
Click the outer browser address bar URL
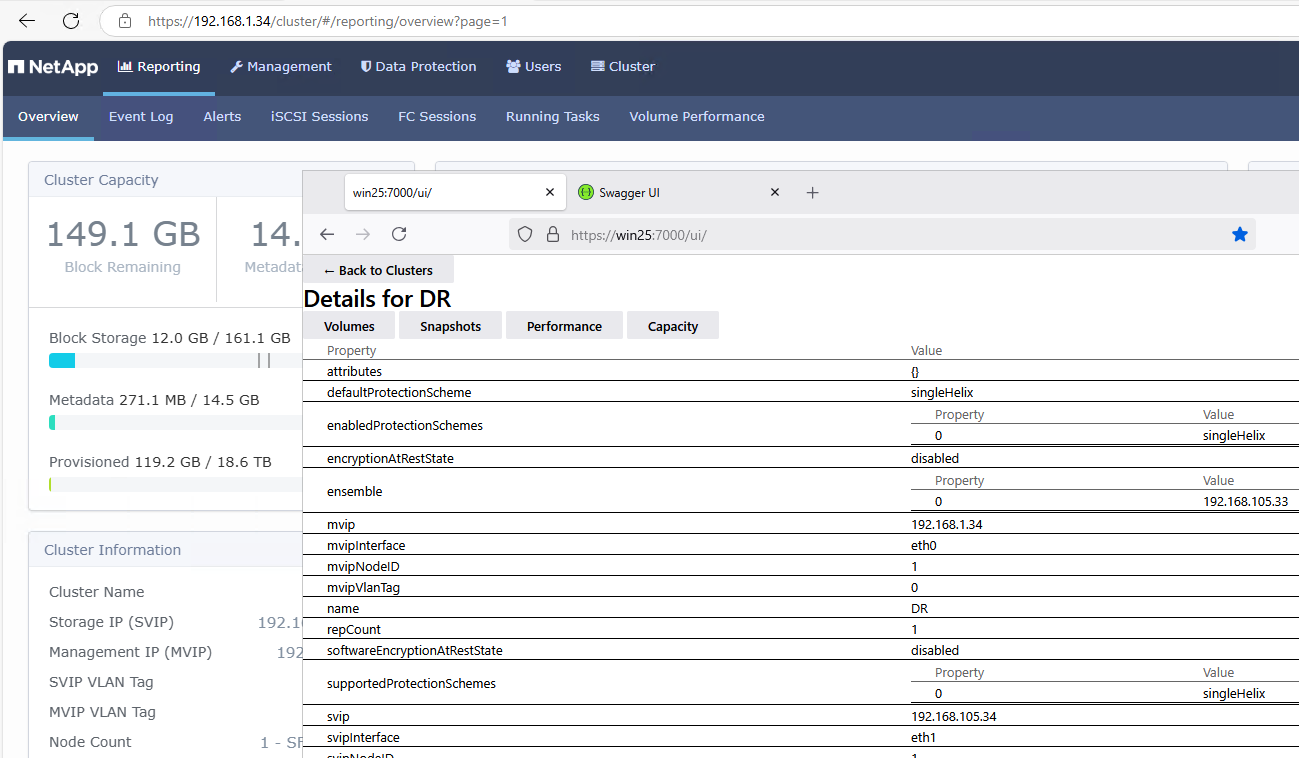(327, 20)
